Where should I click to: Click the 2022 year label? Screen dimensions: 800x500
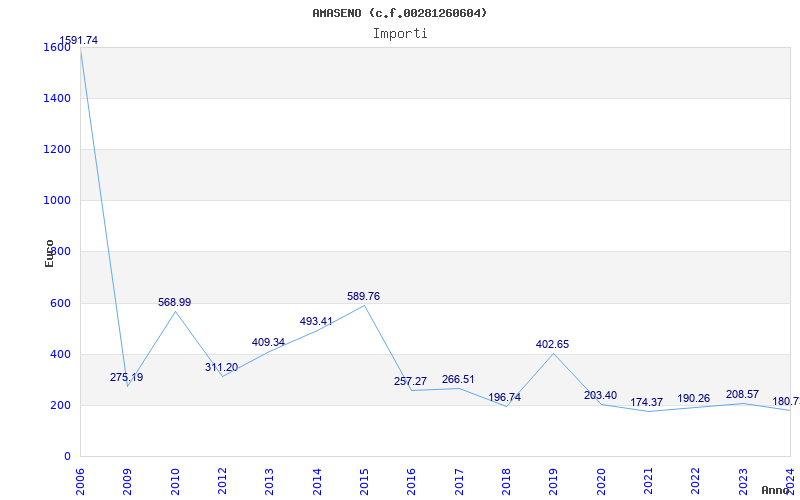696,482
